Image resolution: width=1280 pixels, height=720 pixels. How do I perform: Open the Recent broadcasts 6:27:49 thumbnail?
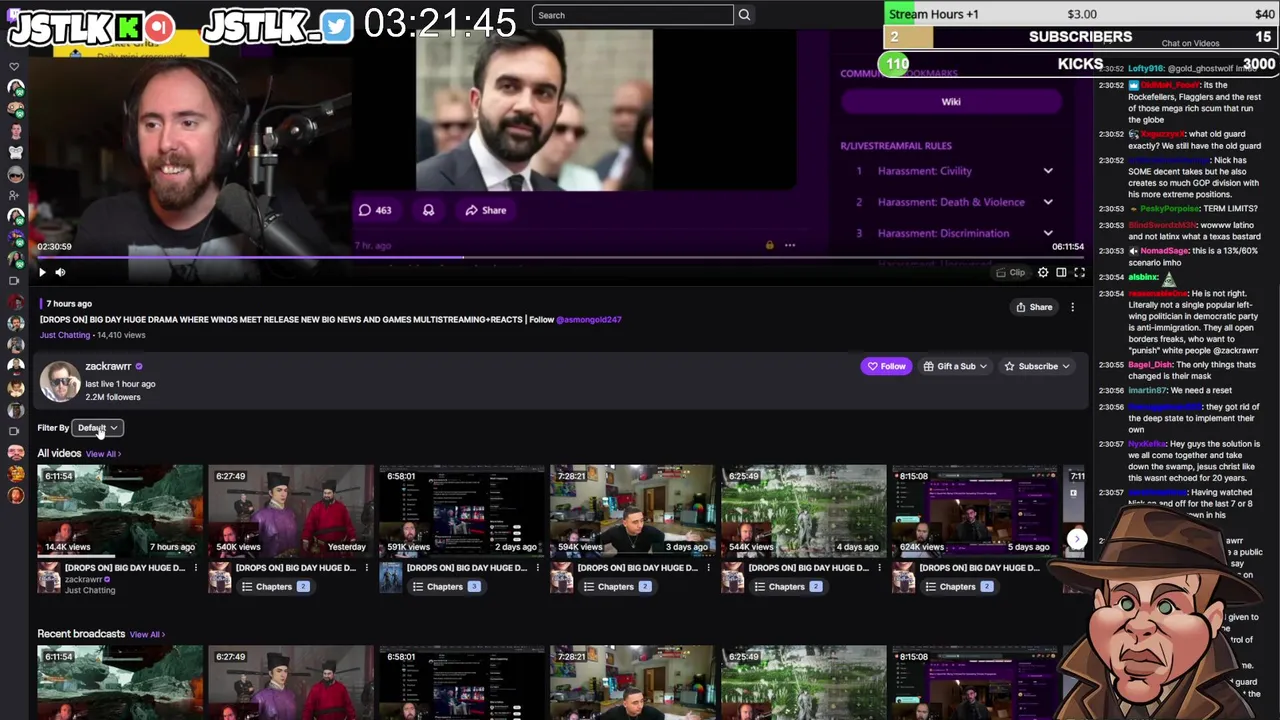click(x=290, y=682)
